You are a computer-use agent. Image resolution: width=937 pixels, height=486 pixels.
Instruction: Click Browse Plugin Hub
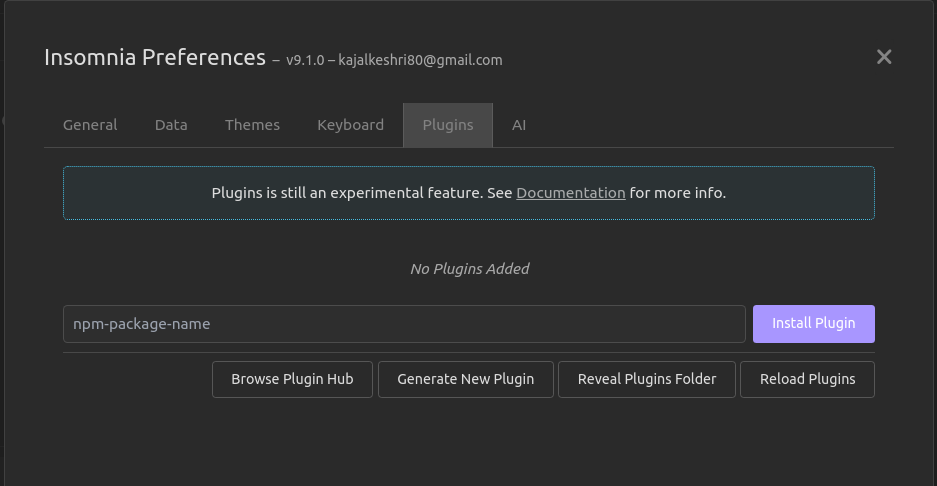[x=292, y=379]
